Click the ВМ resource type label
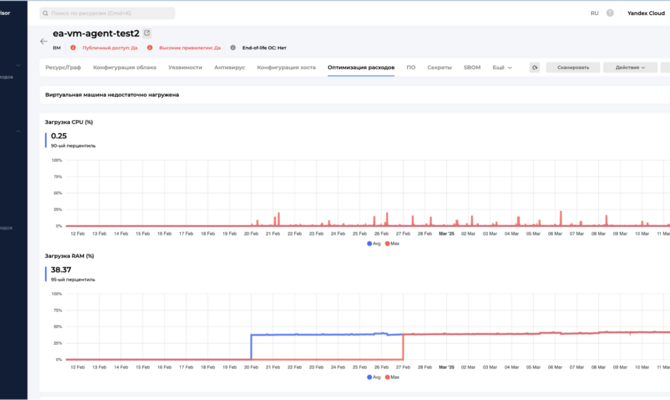Viewport: 670px width, 400px height. pyautogui.click(x=57, y=48)
